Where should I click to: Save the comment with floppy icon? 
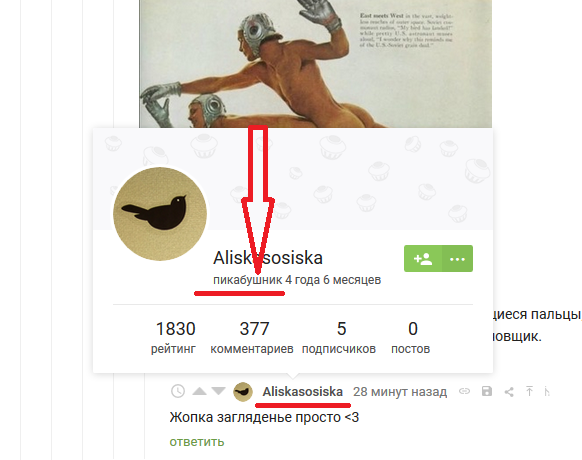point(487,391)
